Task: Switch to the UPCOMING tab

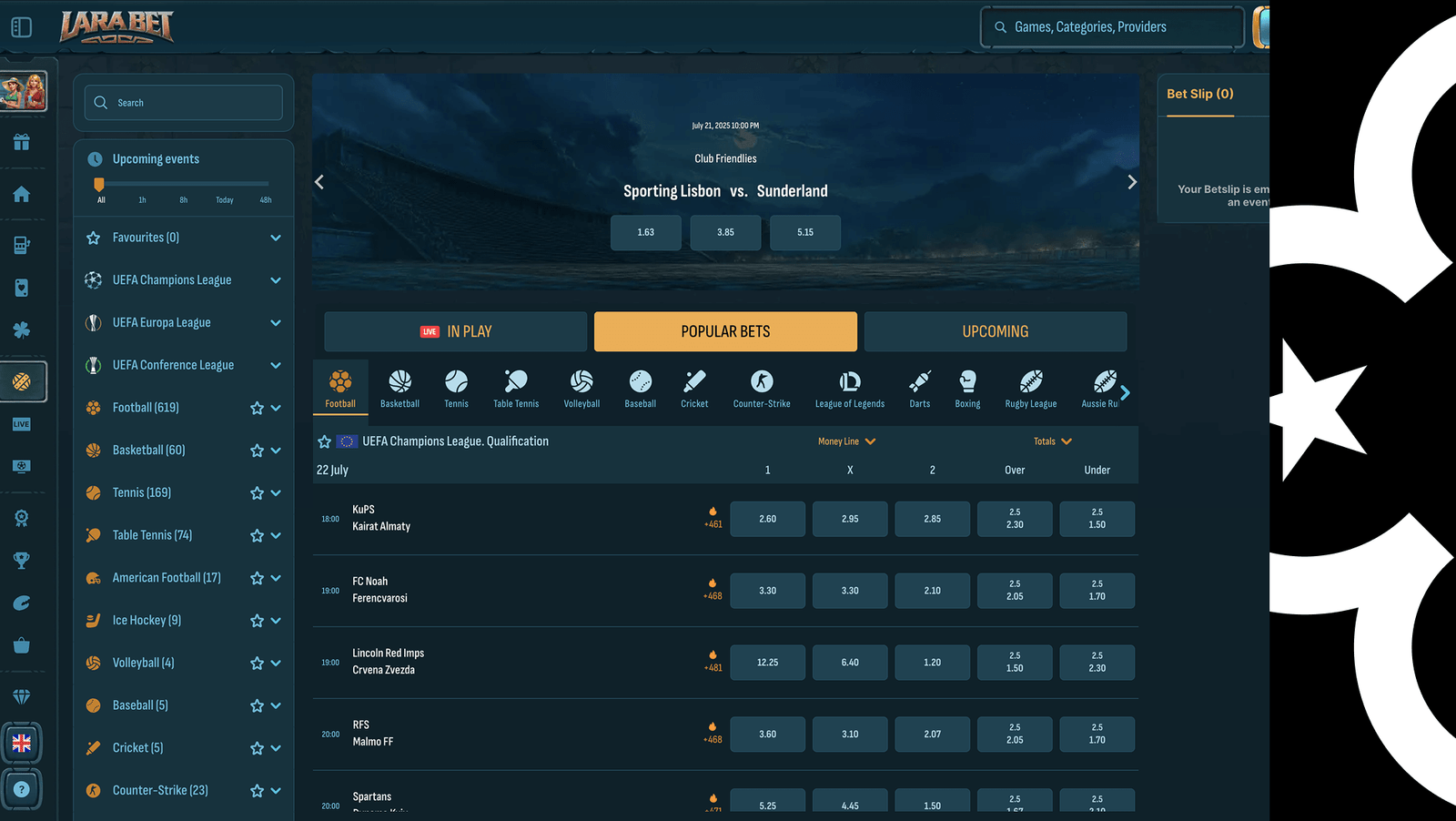Action: (995, 331)
